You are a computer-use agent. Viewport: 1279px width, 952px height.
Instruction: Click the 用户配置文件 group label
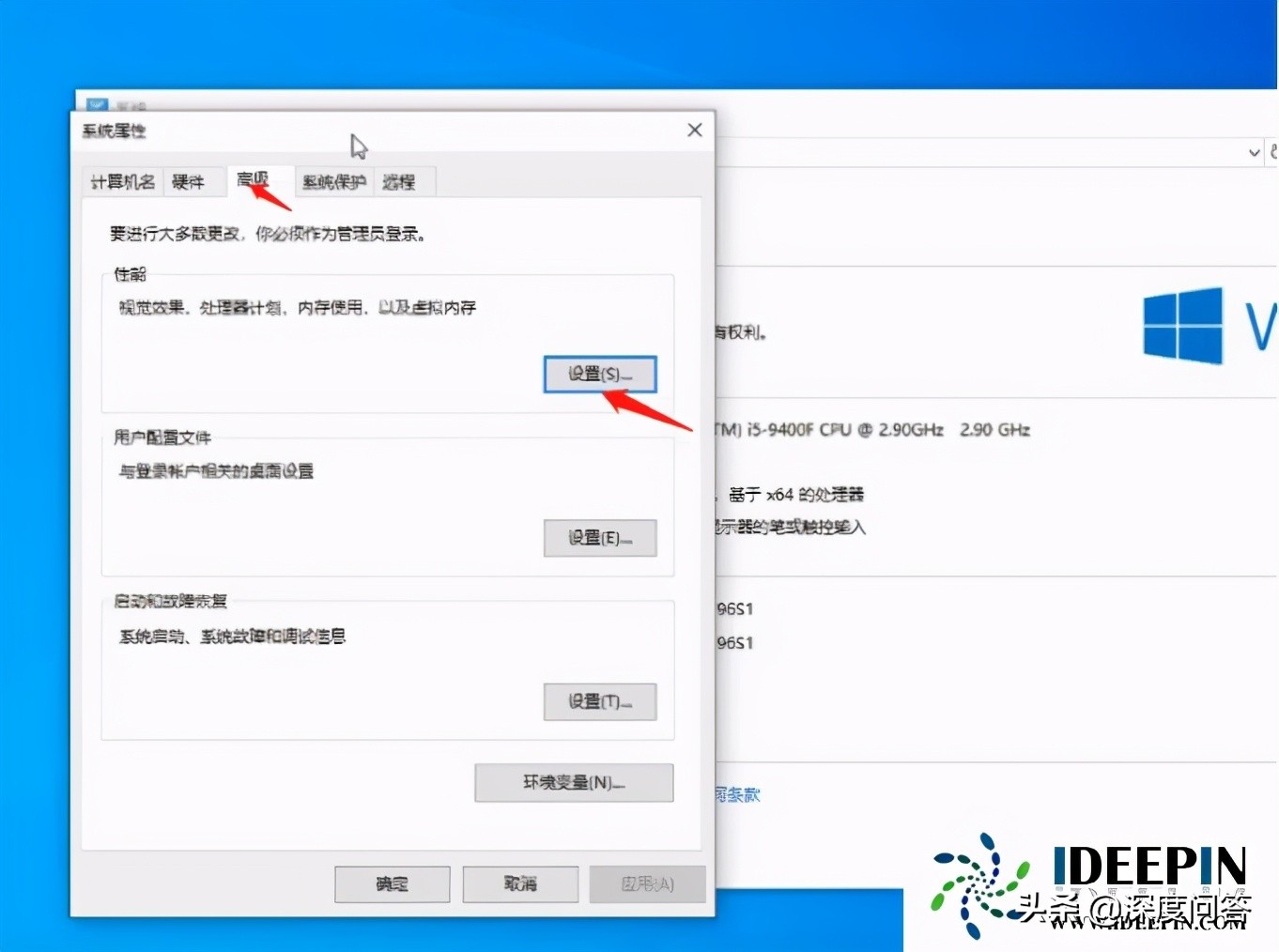pyautogui.click(x=162, y=438)
